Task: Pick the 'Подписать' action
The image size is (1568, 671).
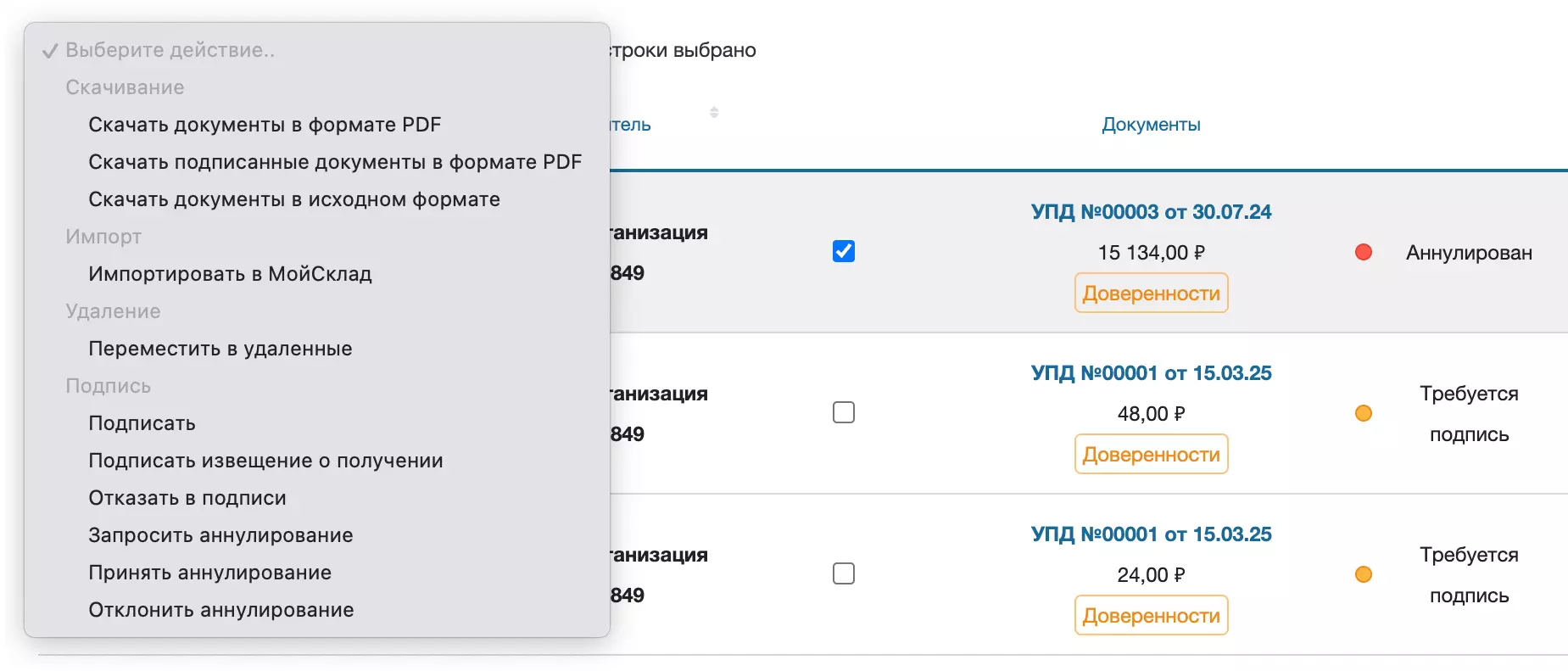Action: (142, 423)
